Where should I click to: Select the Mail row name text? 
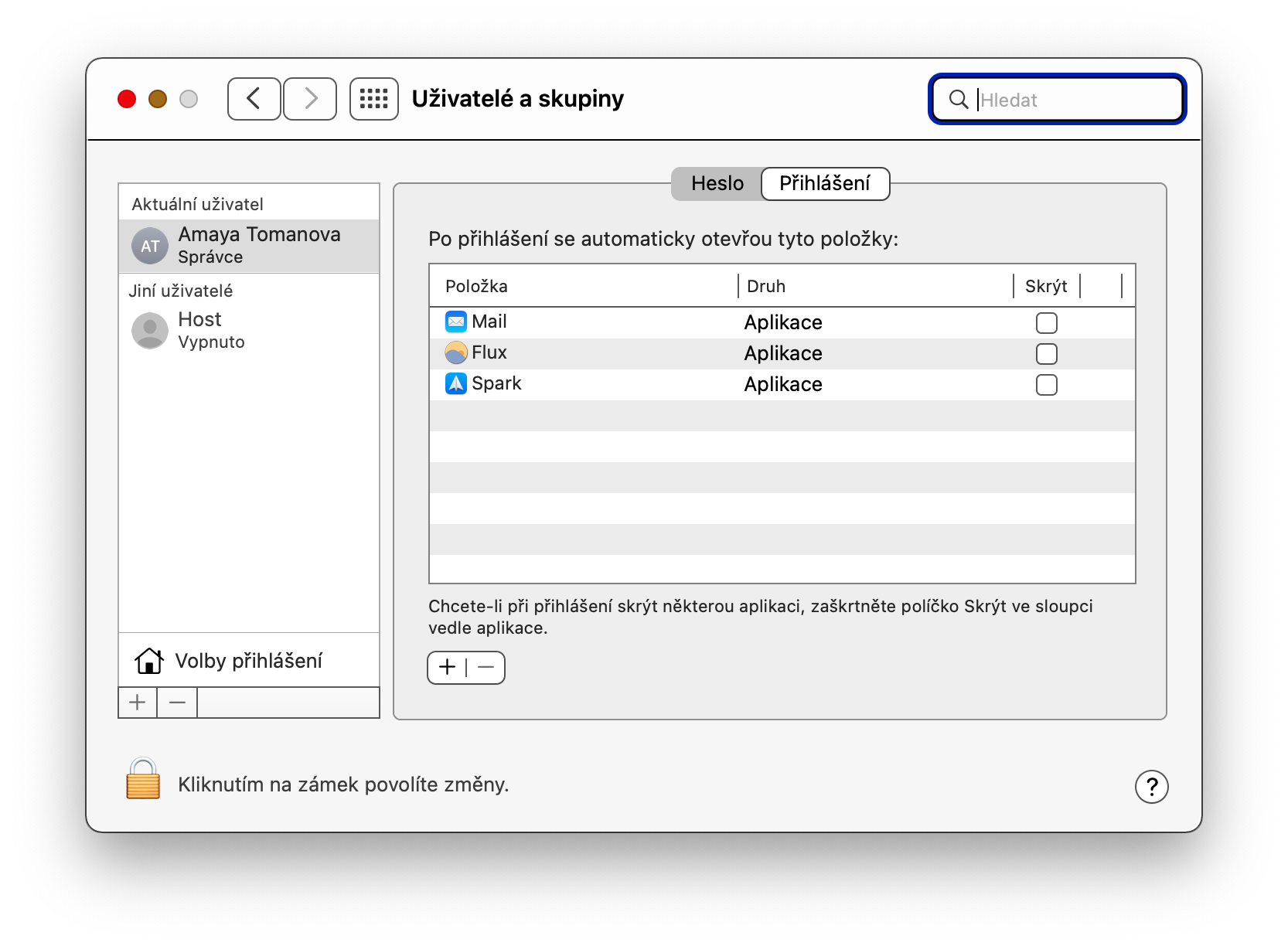pos(489,322)
